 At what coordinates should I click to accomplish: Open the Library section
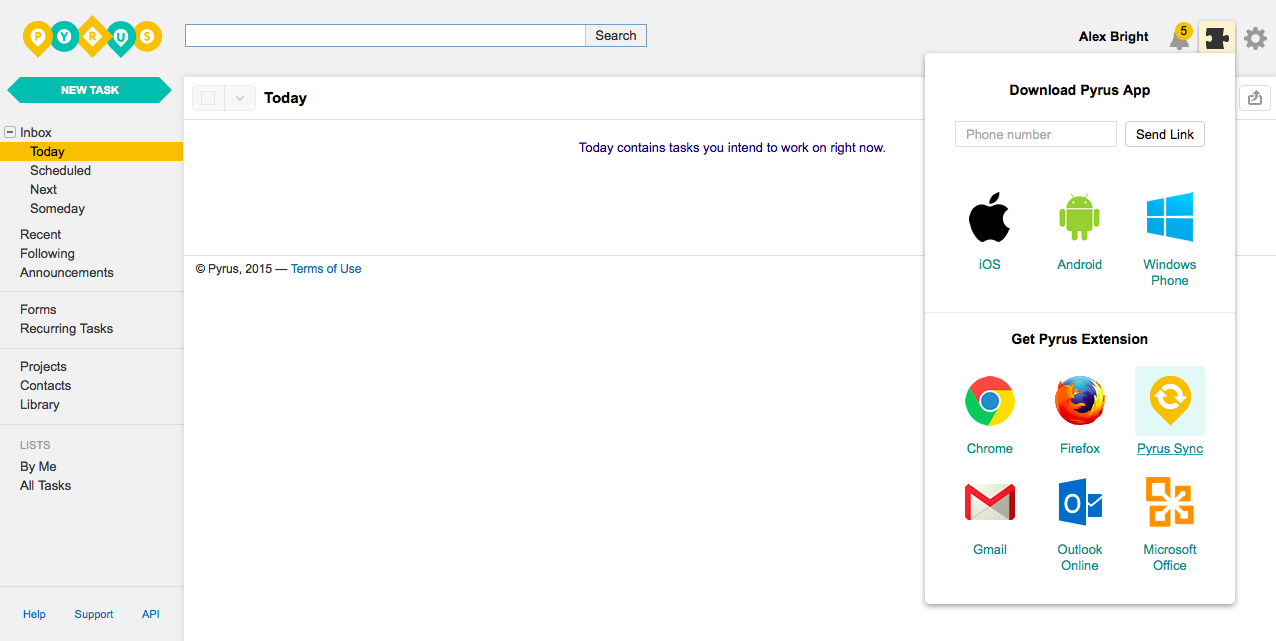[40, 405]
